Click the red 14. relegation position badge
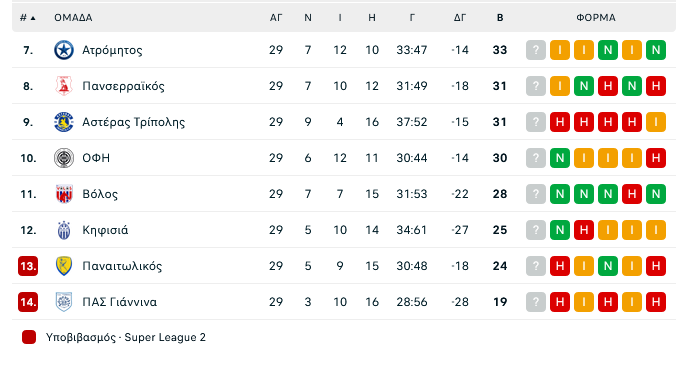The width and height of the screenshot is (676, 371). (28, 302)
